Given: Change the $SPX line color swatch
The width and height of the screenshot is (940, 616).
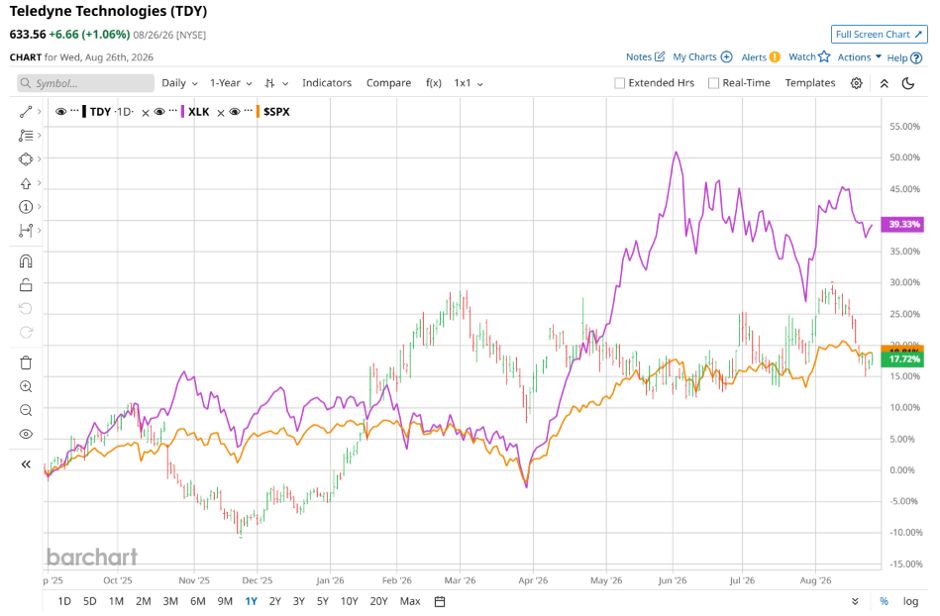Looking at the screenshot, I should click(x=258, y=112).
